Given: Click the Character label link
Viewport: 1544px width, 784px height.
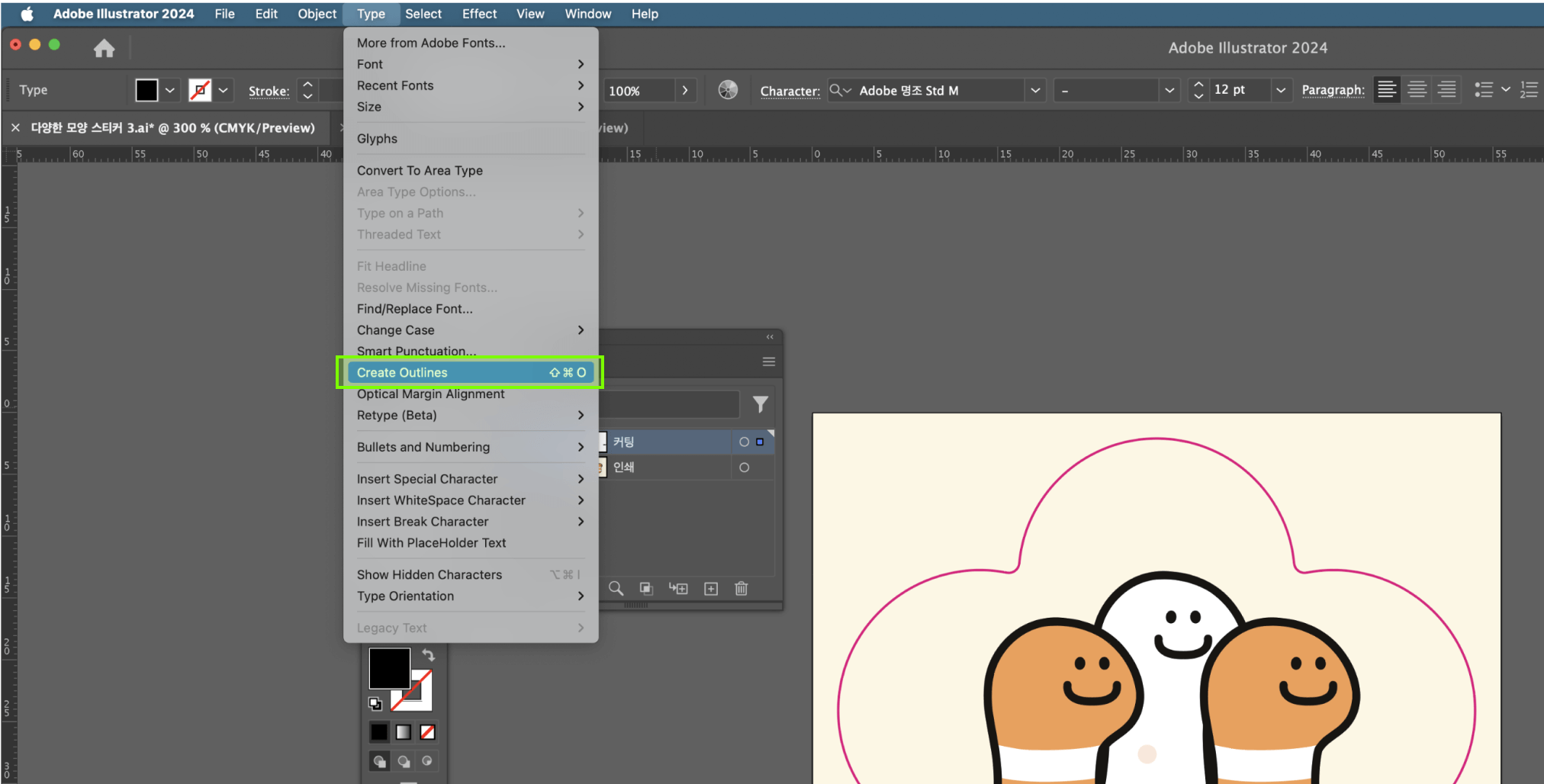Looking at the screenshot, I should 790,91.
